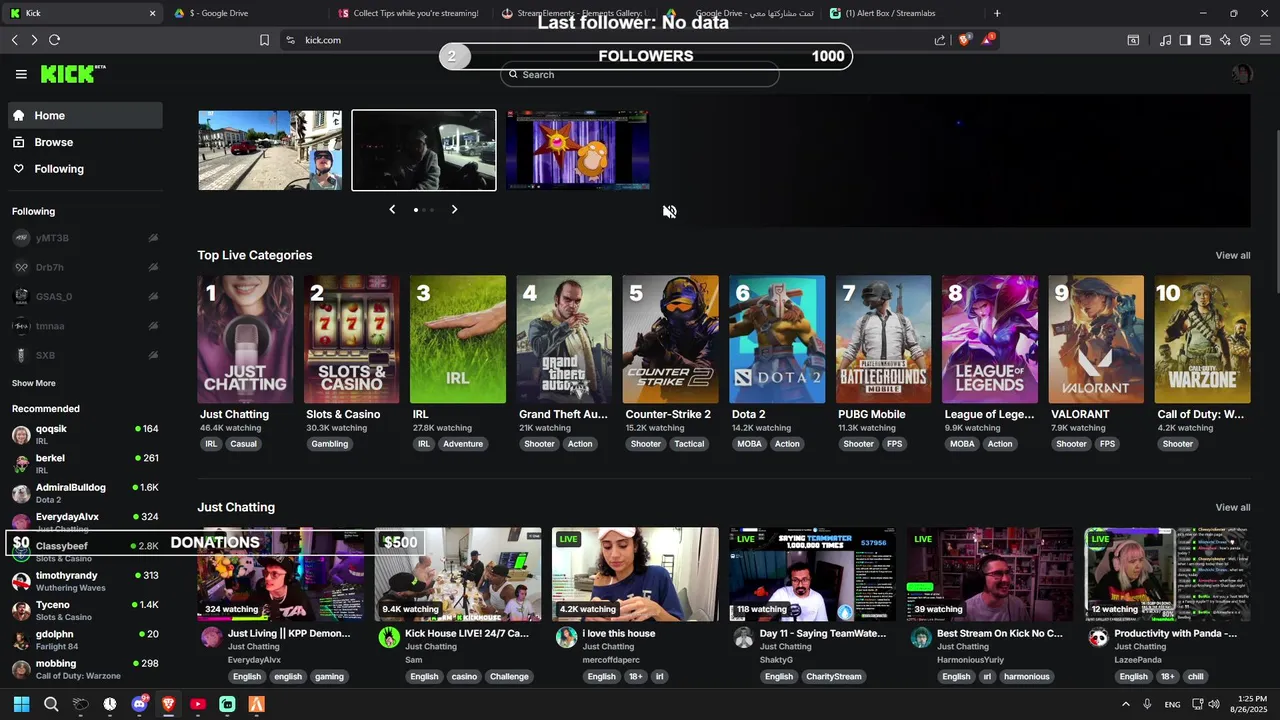The image size is (1280, 720).
Task: Open Slots & Casino category card
Action: [x=351, y=339]
